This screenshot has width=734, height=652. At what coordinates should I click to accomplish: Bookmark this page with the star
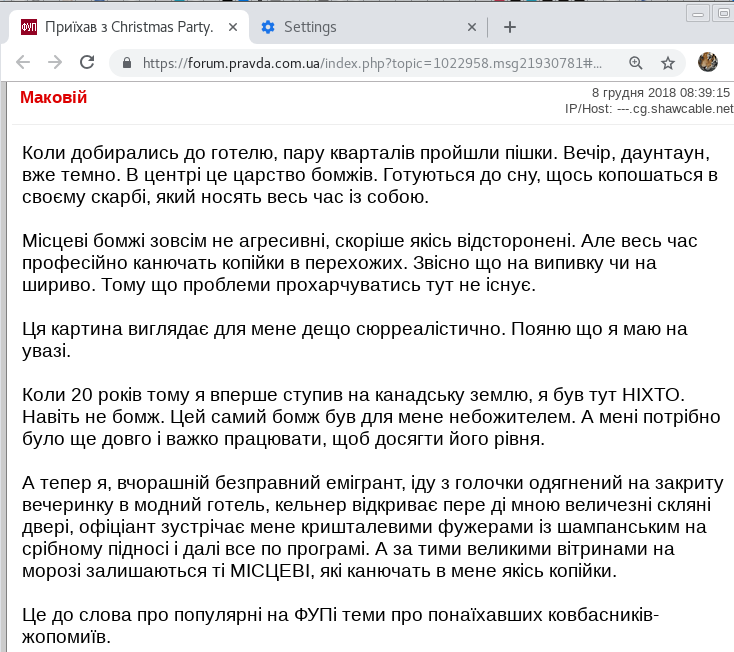pyautogui.click(x=668, y=63)
